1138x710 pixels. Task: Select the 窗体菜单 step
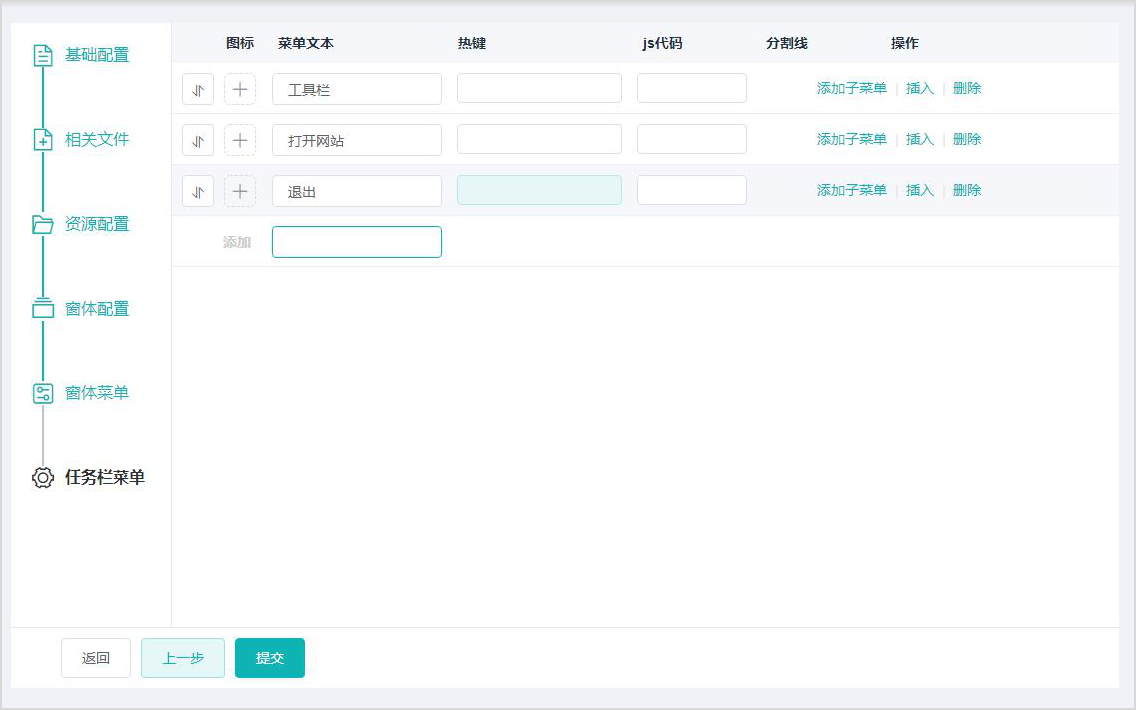pos(96,393)
